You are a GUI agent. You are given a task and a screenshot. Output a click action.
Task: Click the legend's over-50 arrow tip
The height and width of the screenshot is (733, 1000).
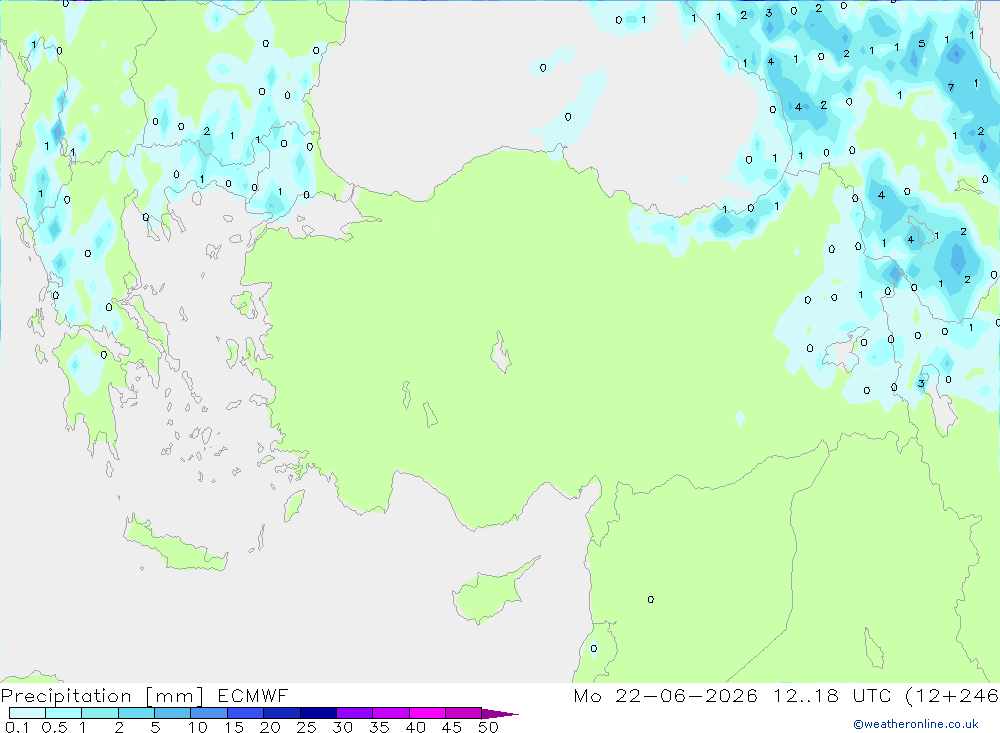pyautogui.click(x=501, y=713)
